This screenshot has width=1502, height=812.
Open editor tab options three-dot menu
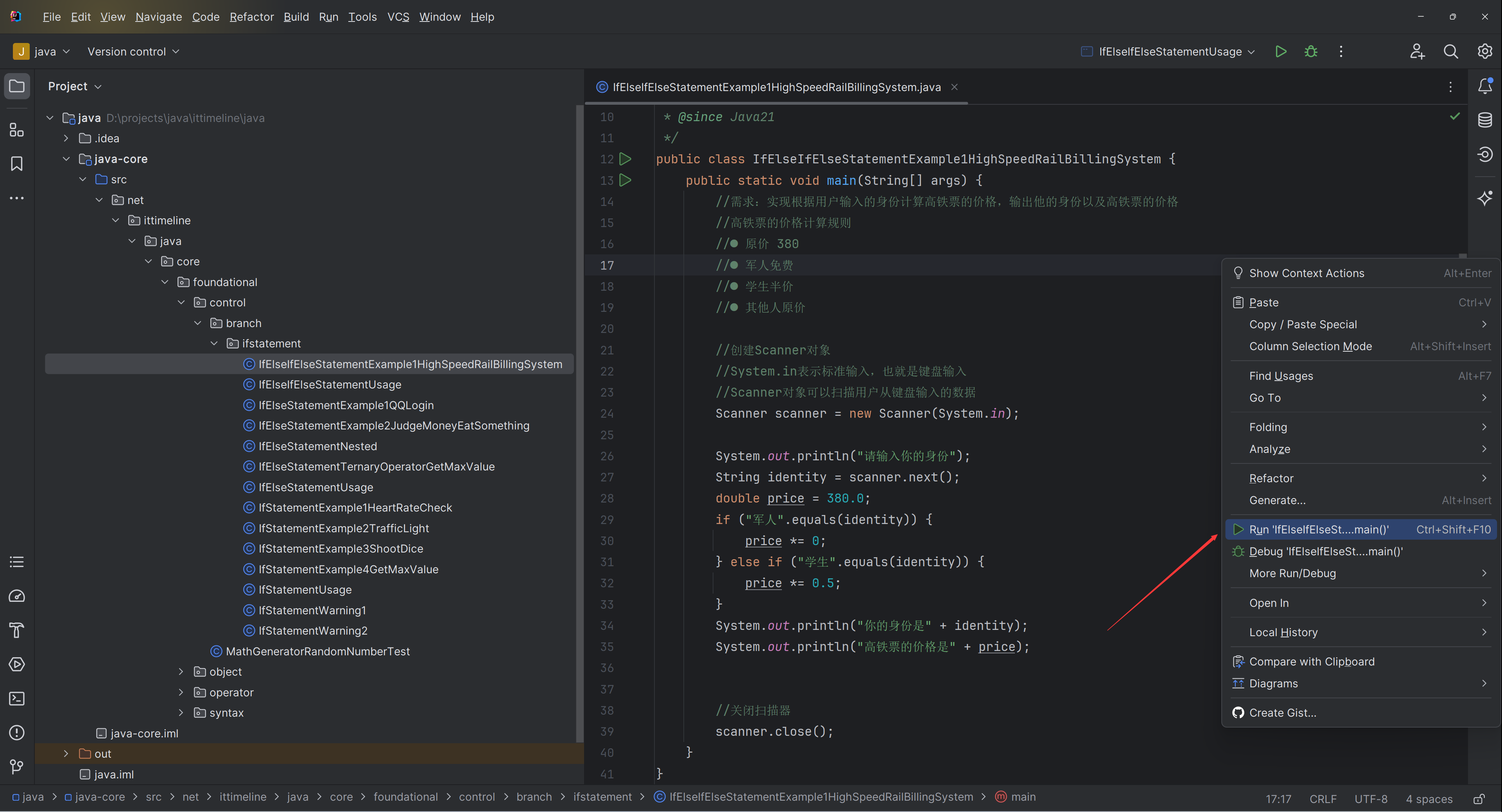1450,87
